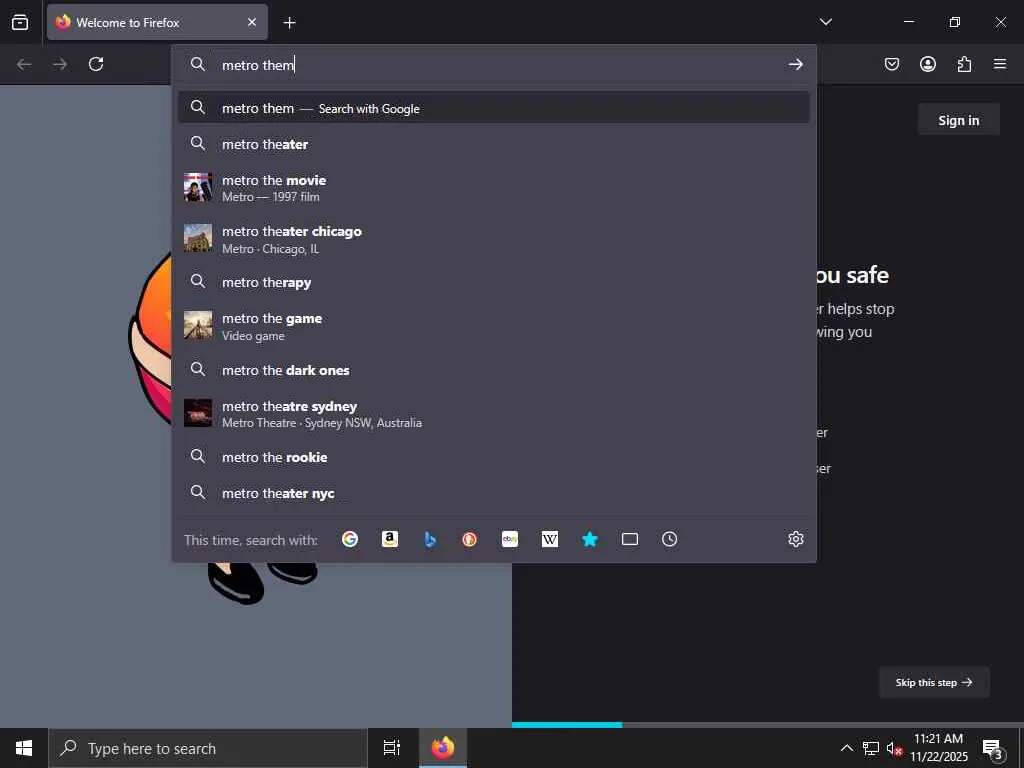Search open tabs using the tab icon
1024x768 pixels.
click(630, 539)
